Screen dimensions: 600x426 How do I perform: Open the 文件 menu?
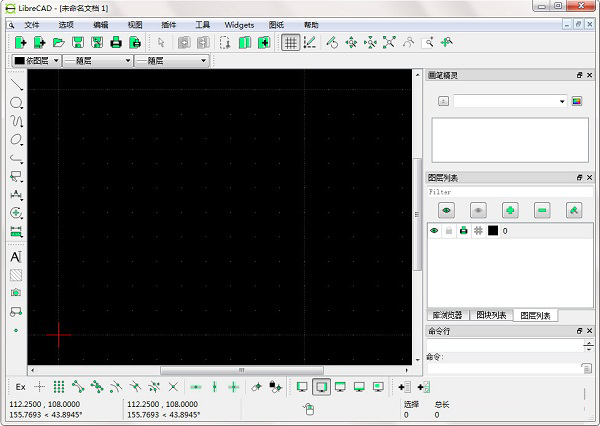pos(32,25)
